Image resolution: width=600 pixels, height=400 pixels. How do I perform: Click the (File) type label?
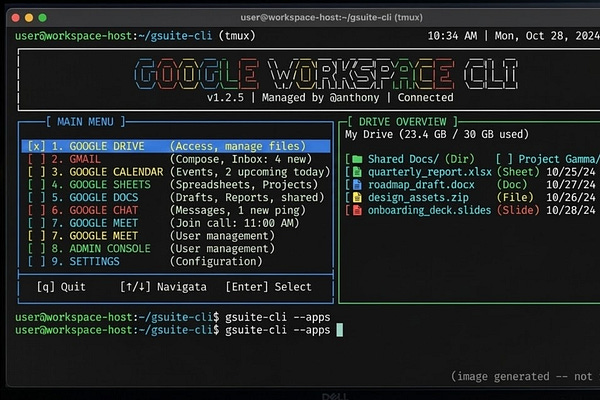515,198
